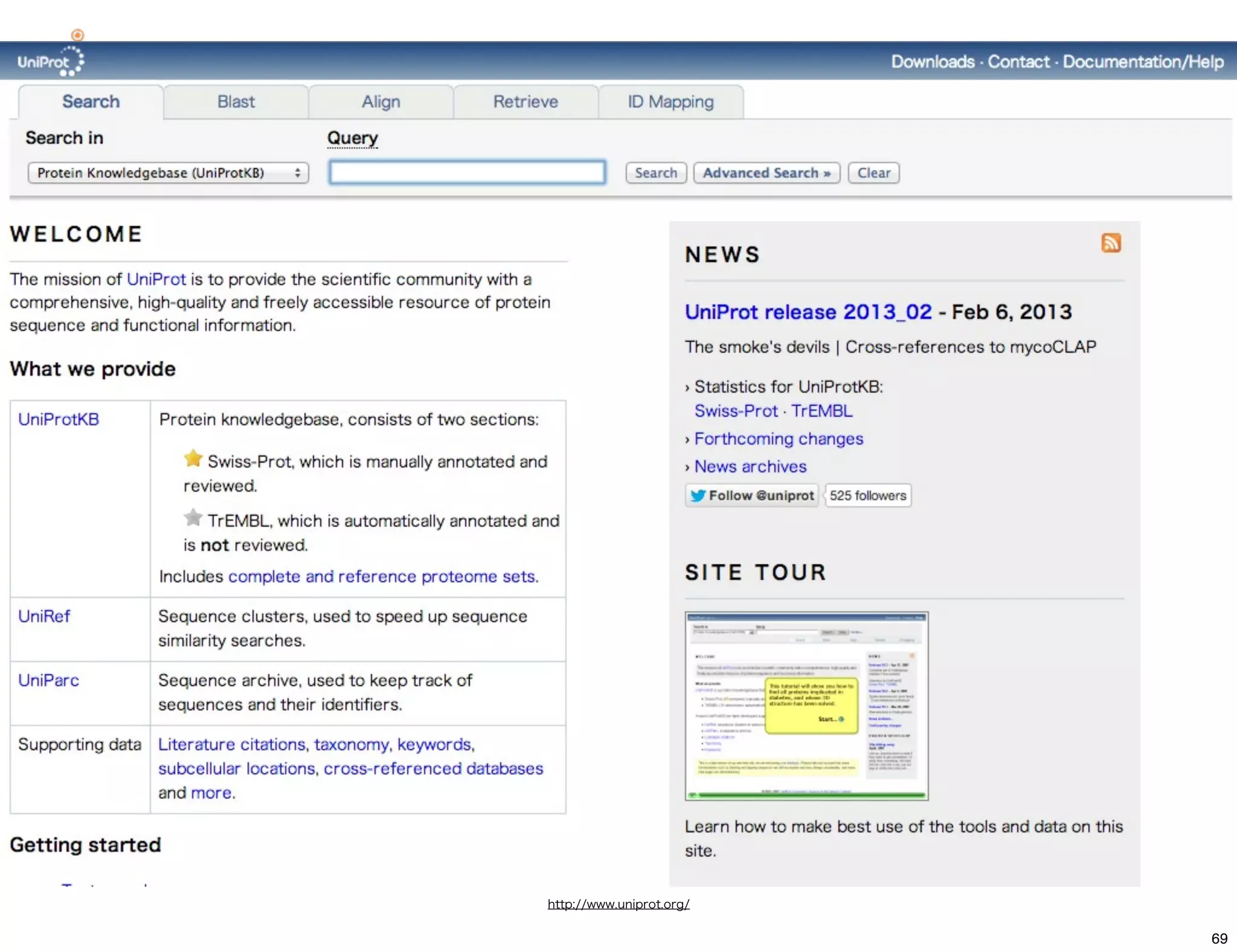1237x952 pixels.
Task: Click the Query text input field
Action: [x=467, y=172]
